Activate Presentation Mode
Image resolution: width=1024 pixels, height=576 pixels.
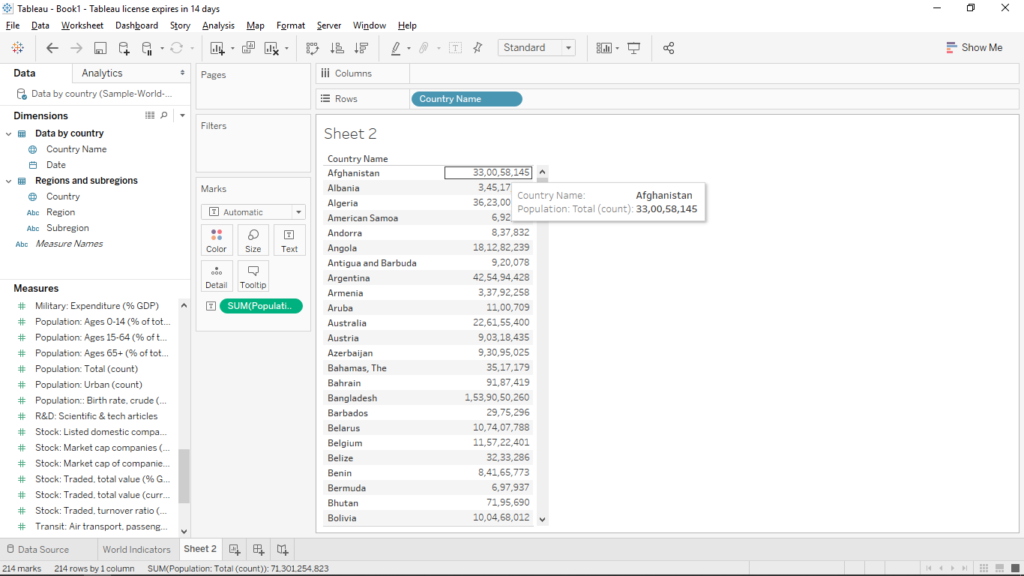634,47
